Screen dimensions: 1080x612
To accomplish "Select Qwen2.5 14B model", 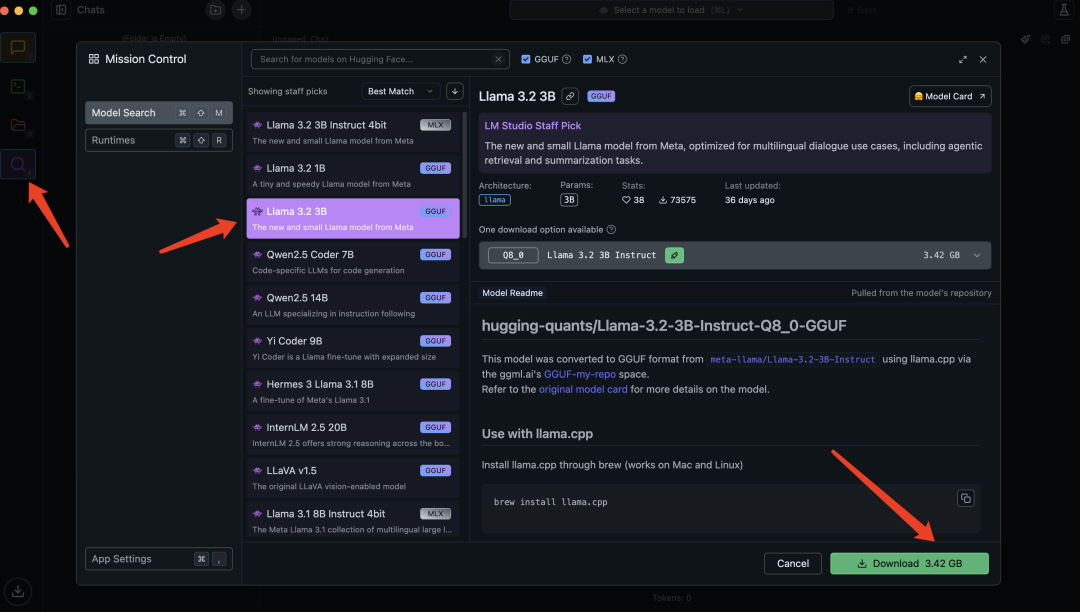I will tap(353, 305).
